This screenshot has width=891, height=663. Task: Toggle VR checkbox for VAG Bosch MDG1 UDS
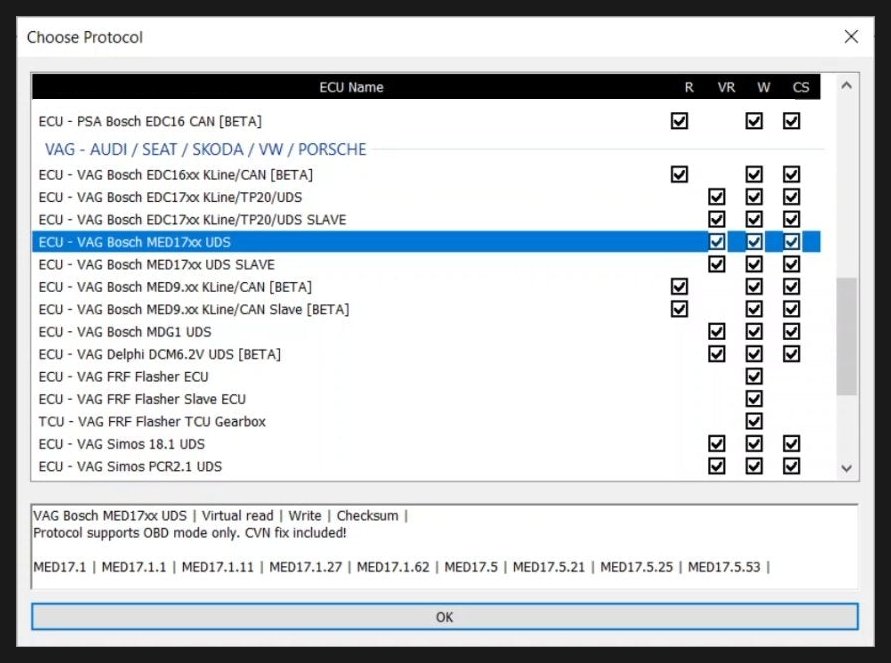pos(717,332)
